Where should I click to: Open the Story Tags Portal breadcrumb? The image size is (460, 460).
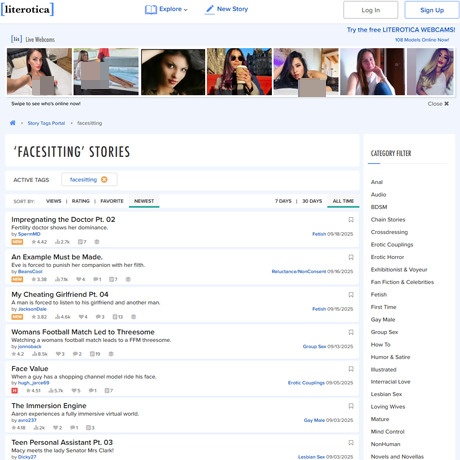46,123
